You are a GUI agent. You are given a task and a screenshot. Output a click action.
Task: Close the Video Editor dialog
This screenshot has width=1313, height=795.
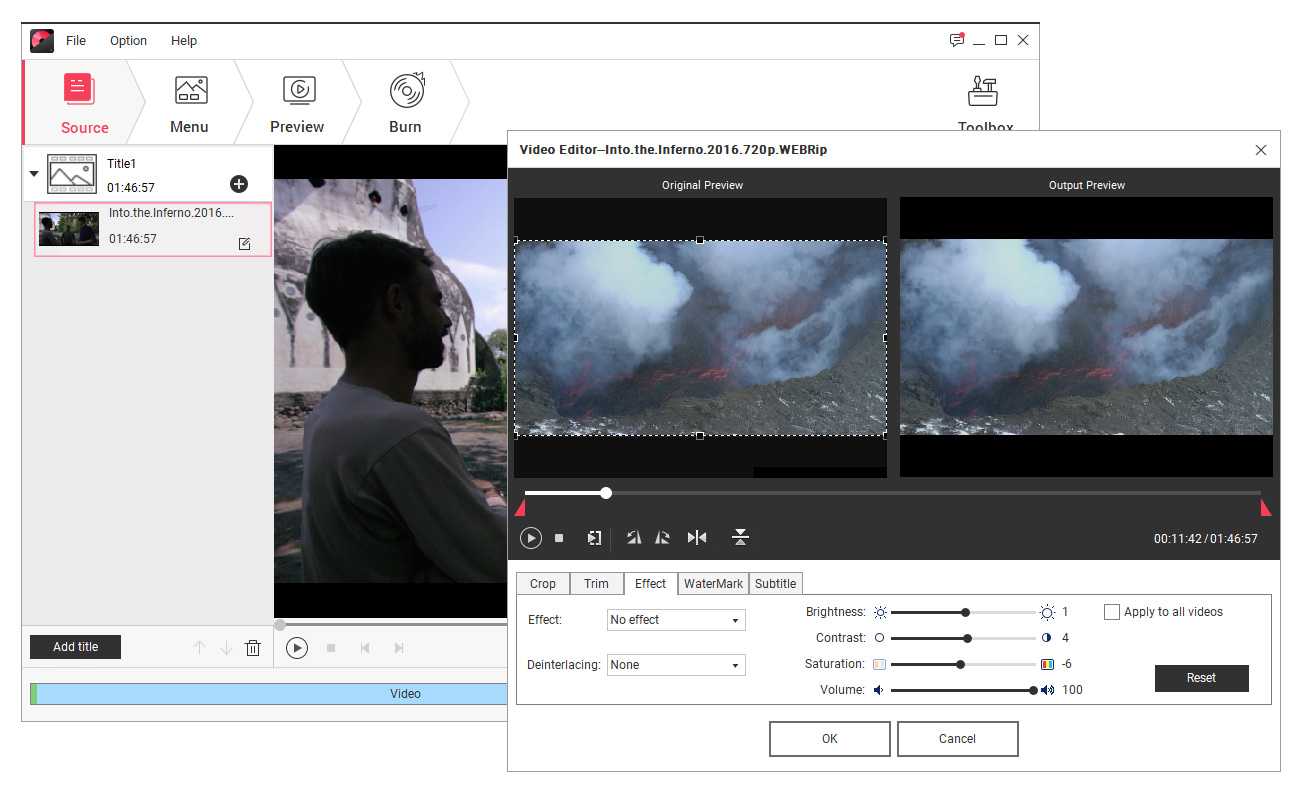pos(1260,150)
